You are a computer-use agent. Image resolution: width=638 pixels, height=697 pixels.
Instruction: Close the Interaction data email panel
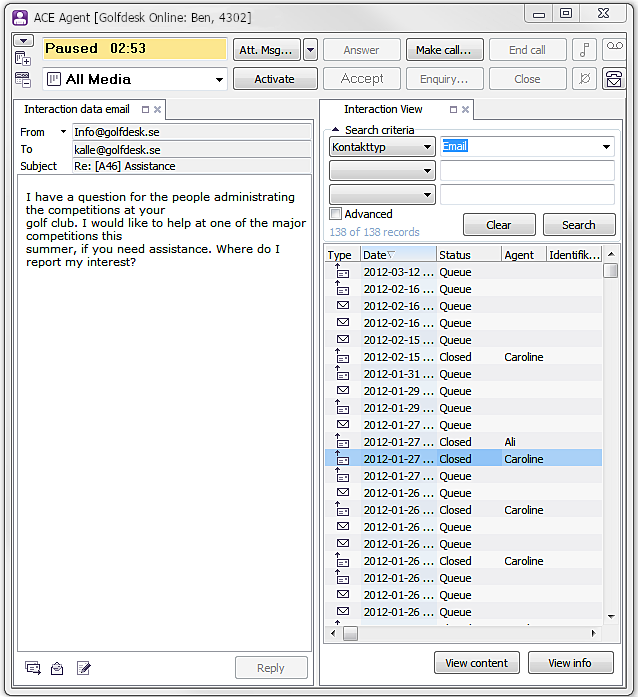tap(158, 110)
